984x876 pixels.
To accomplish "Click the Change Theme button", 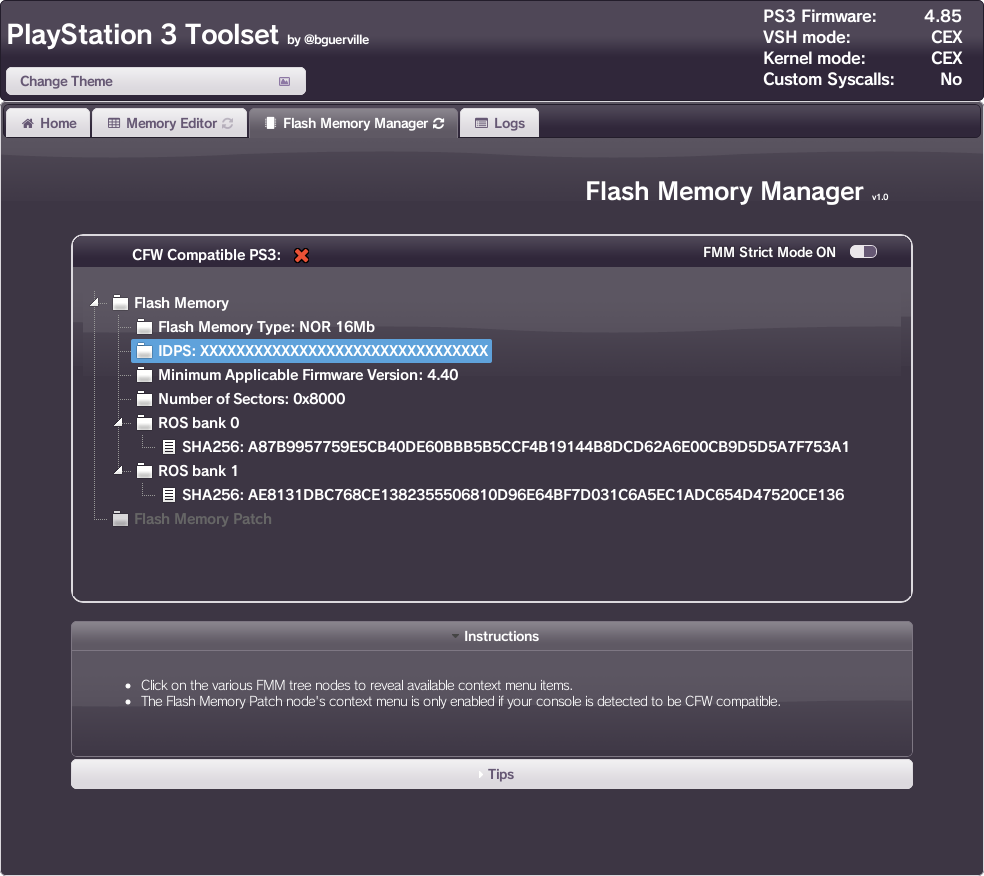I will click(x=156, y=81).
